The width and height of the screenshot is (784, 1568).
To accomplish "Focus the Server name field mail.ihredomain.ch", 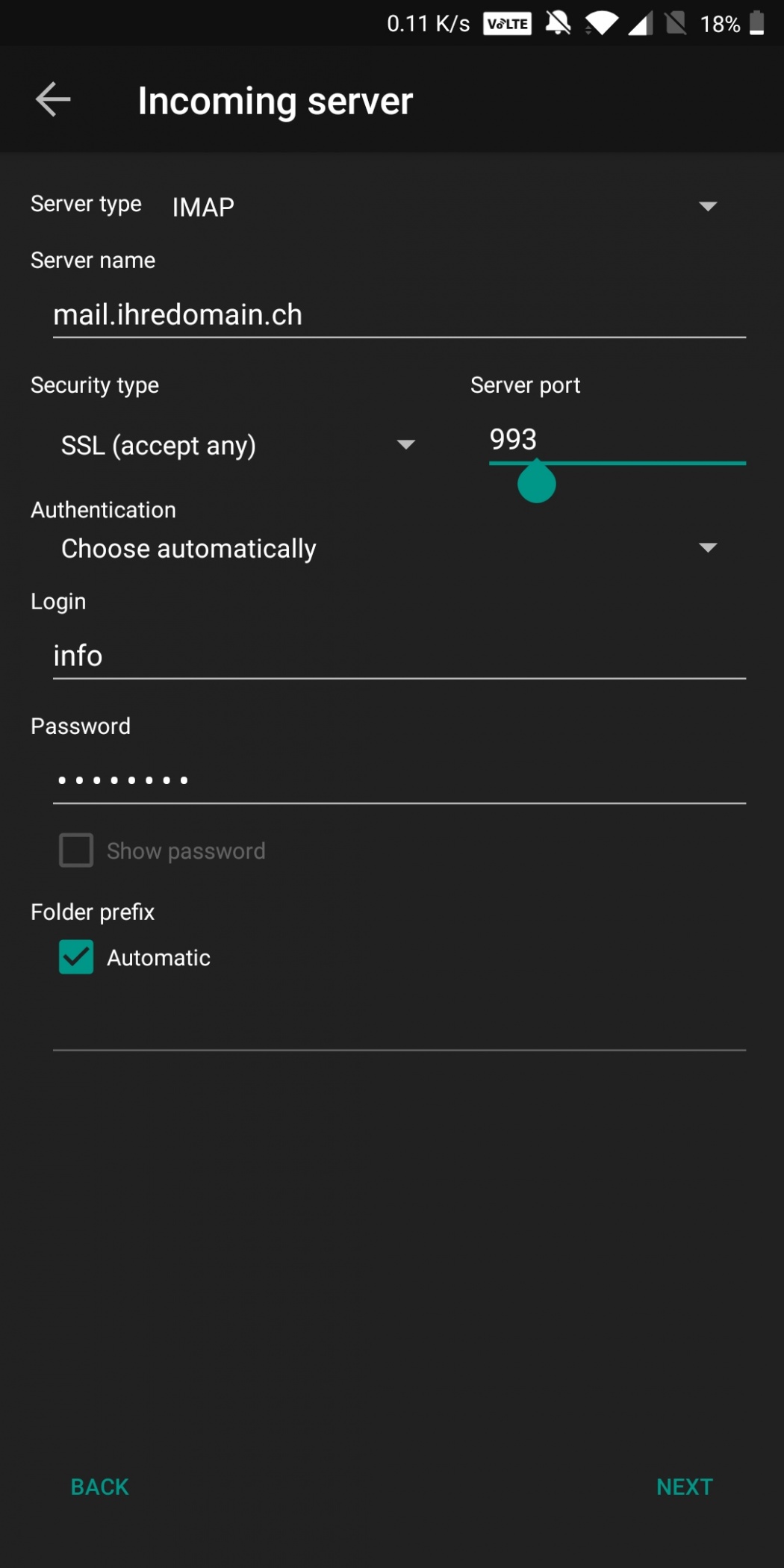I will click(x=399, y=315).
